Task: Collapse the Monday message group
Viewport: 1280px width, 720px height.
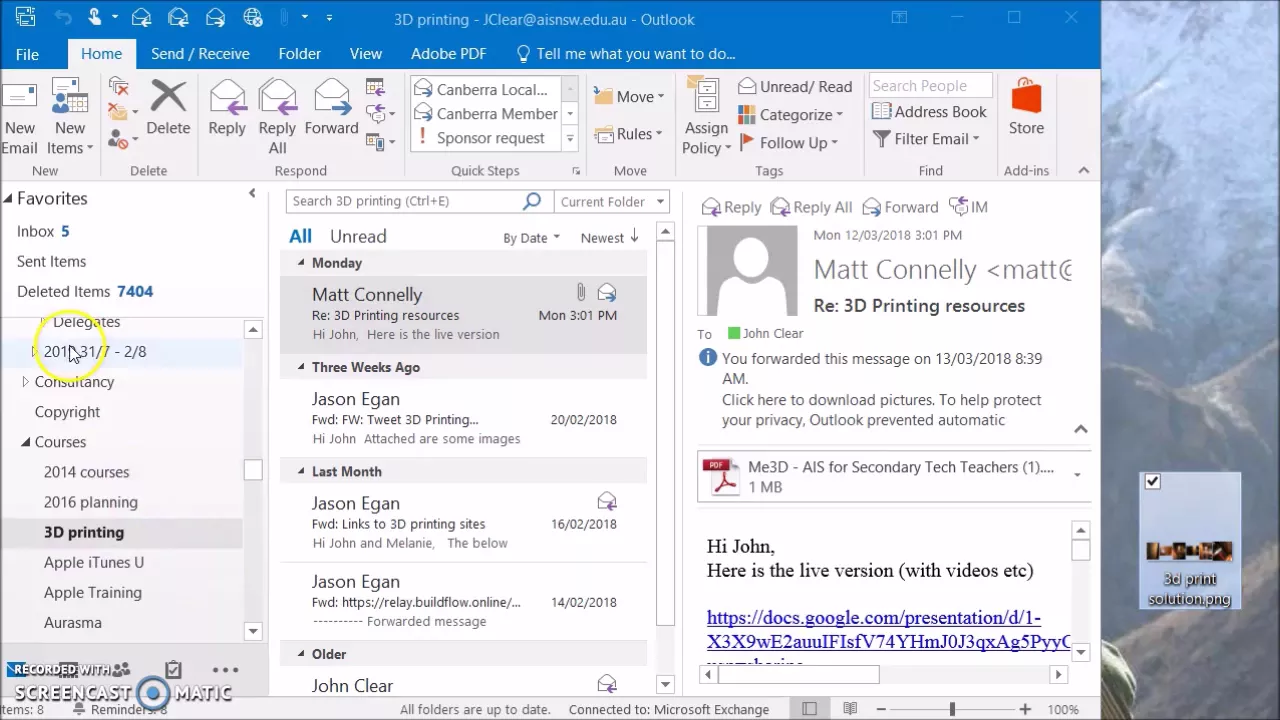Action: (x=301, y=262)
